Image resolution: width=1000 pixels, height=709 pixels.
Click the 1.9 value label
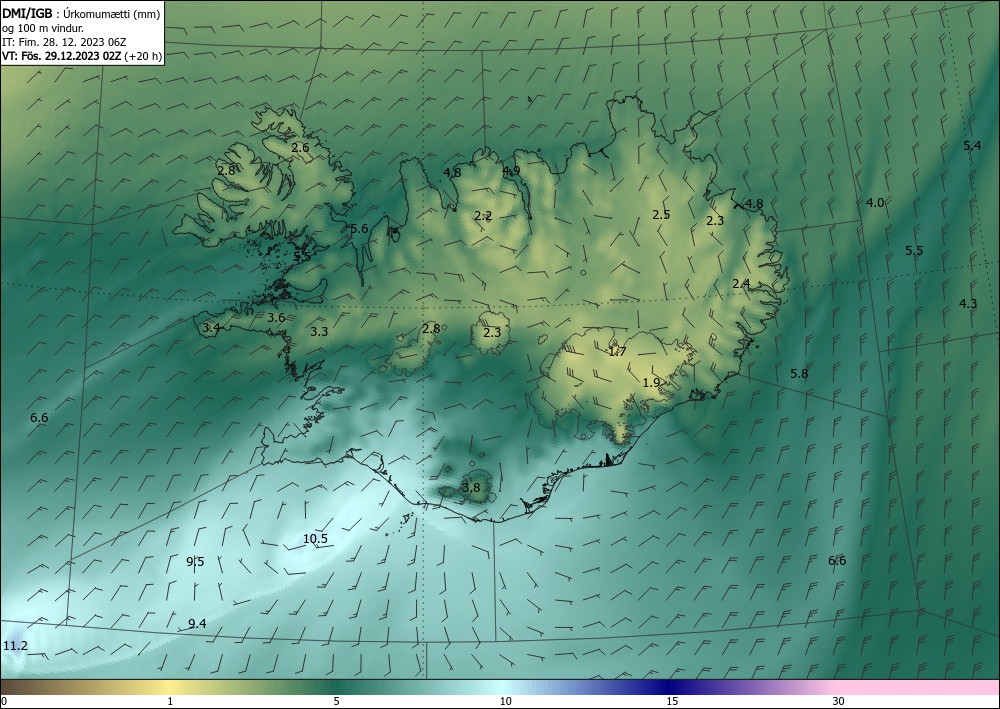pos(651,383)
